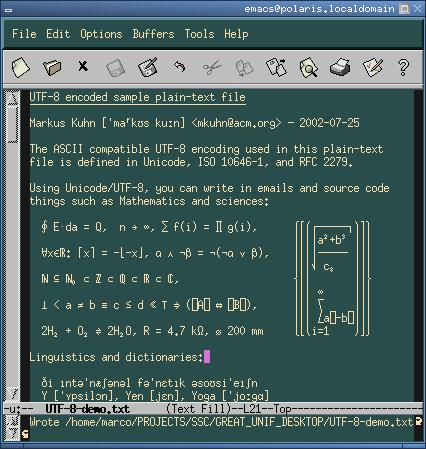Viewport: 426px width, 449px height.
Task: Undo last change with arrow icon
Action: click(x=180, y=66)
